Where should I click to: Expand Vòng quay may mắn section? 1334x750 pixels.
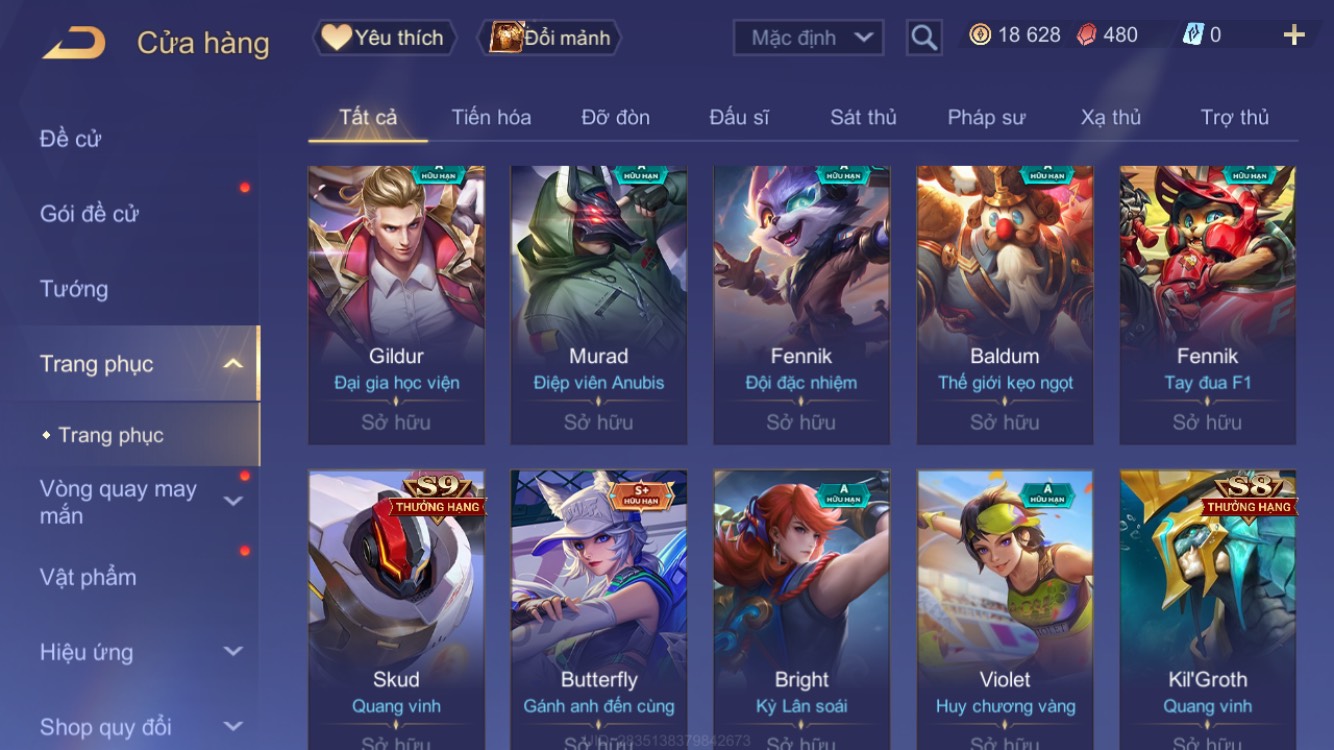pos(233,501)
